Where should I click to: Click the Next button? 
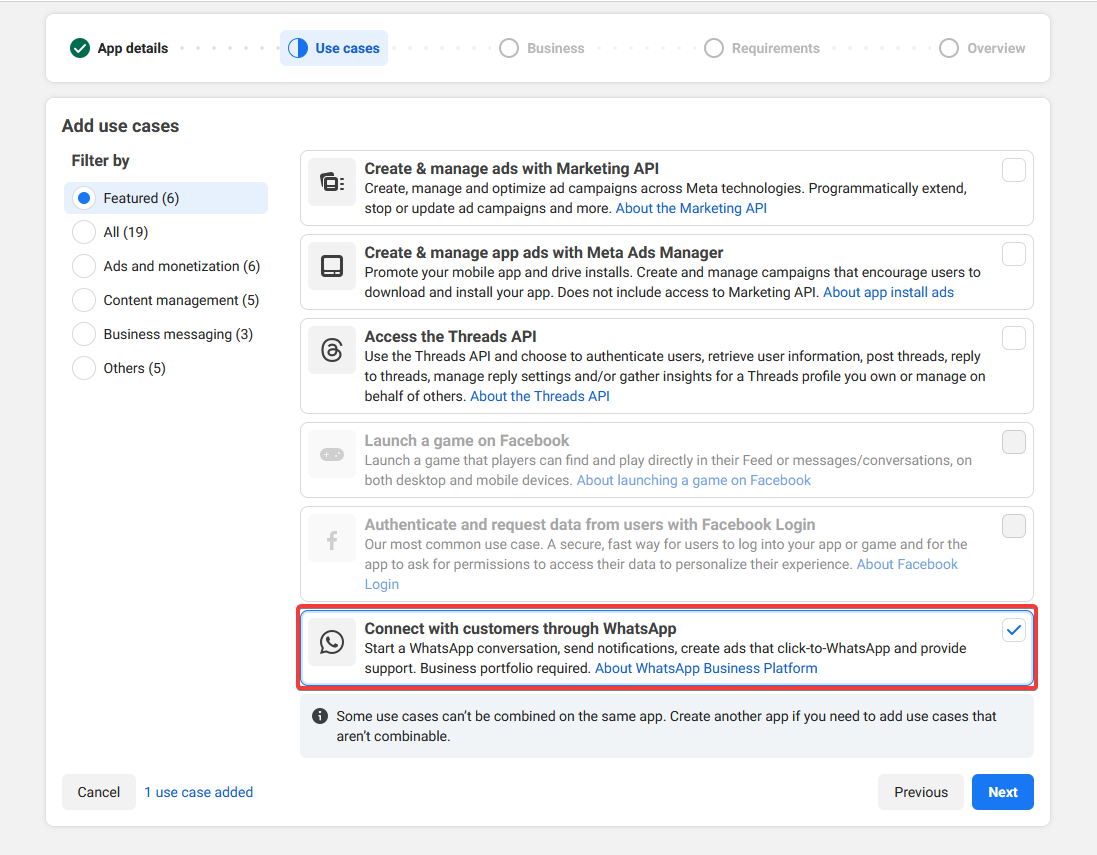click(1002, 791)
